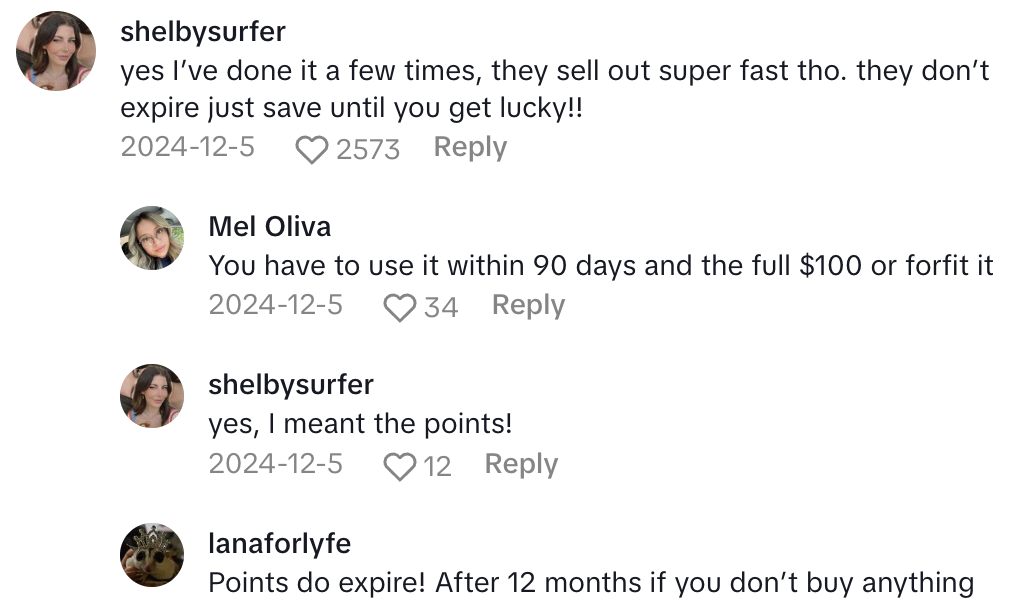Image resolution: width=1024 pixels, height=606 pixels.
Task: Select the "yes, I meant the points!" comment text
Action: pos(360,424)
